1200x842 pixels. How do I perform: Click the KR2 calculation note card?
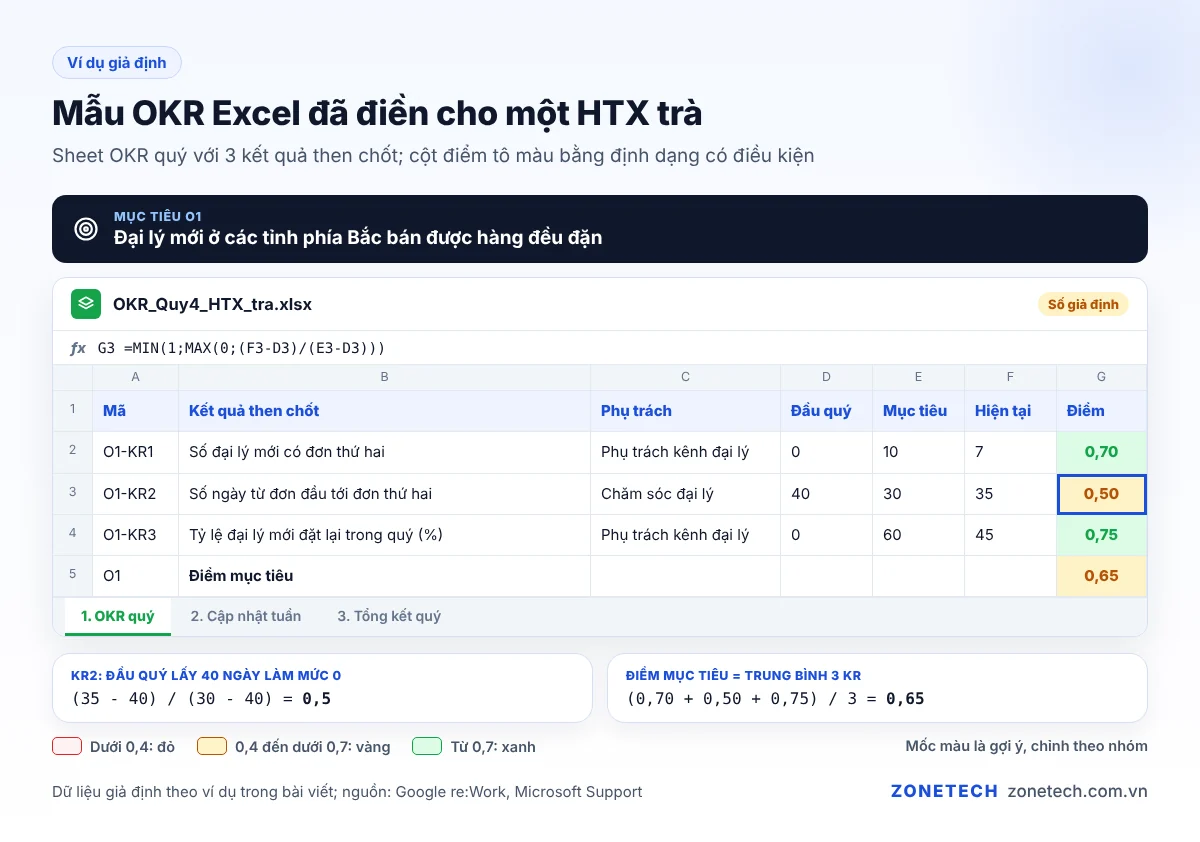(x=322, y=688)
